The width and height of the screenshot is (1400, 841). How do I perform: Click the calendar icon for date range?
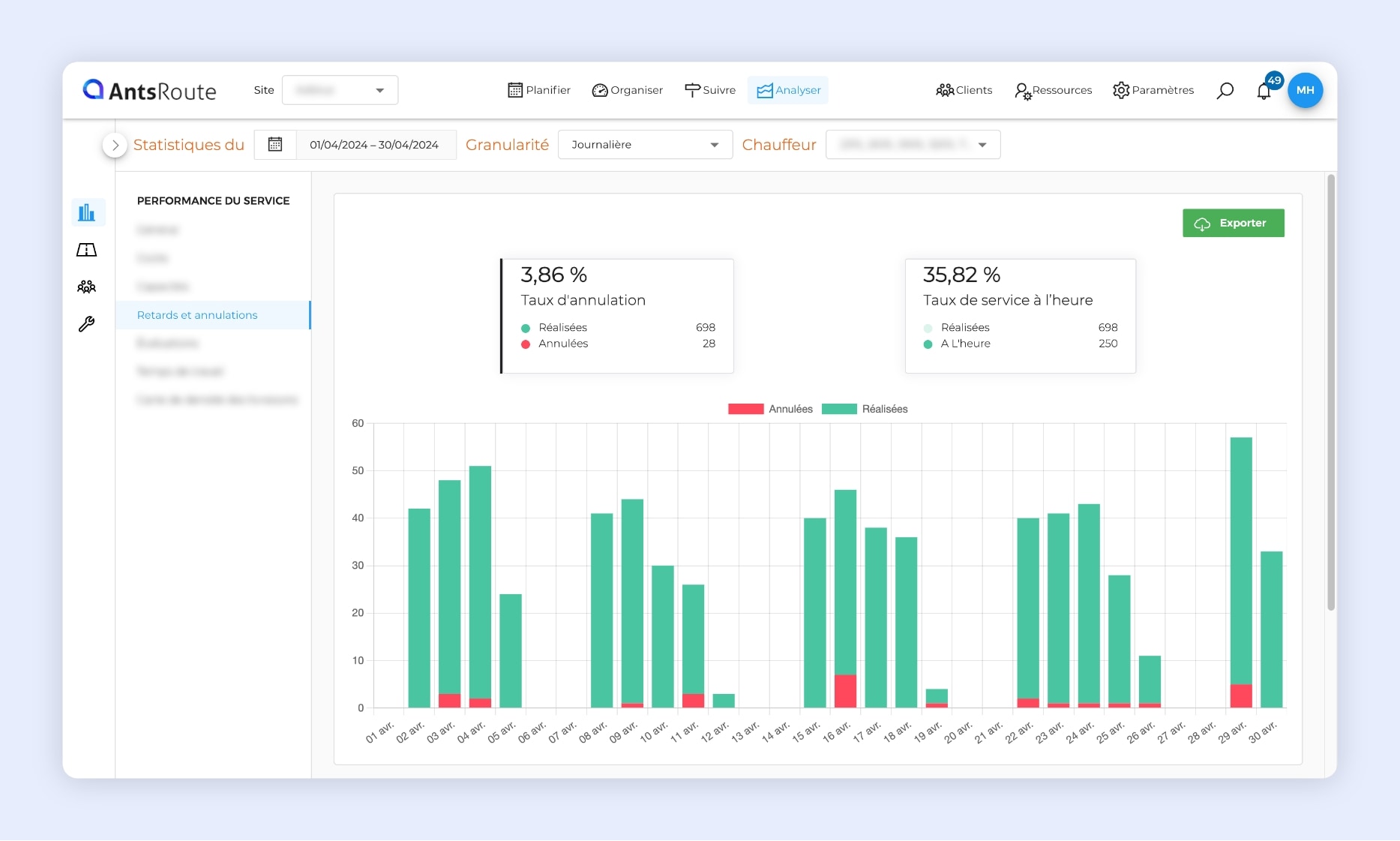click(x=275, y=145)
